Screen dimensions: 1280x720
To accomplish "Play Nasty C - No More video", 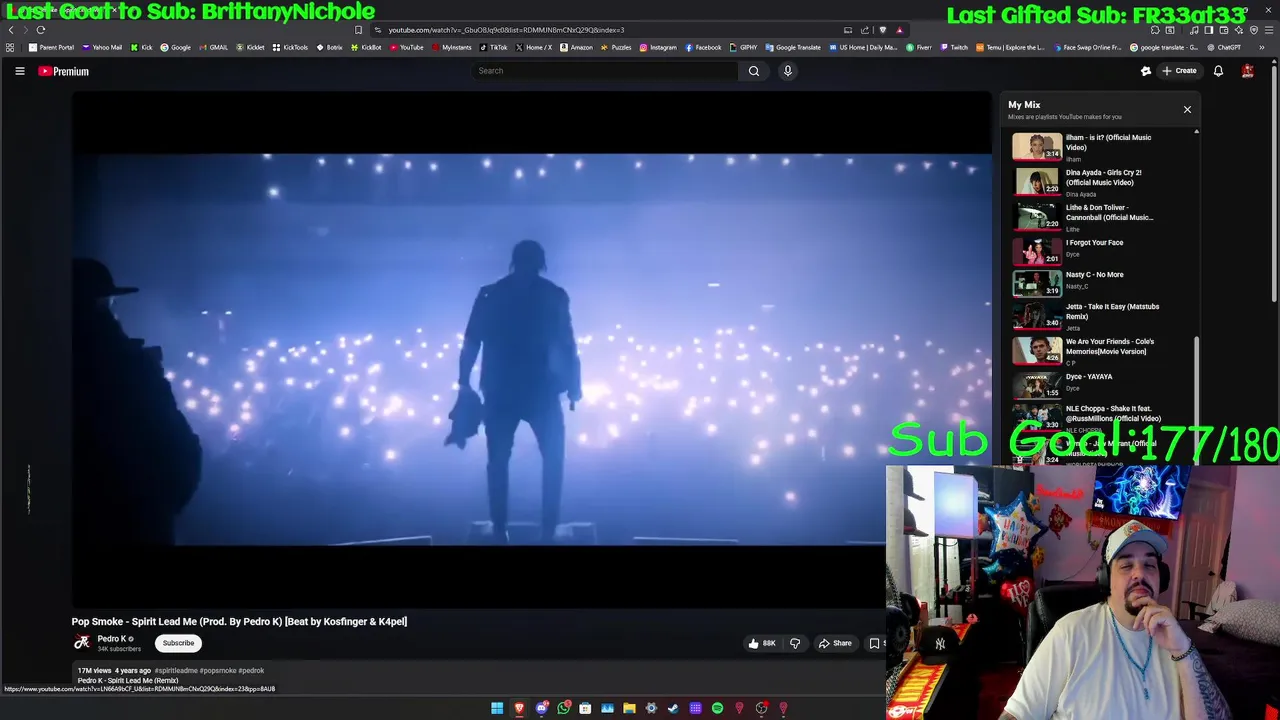I will (x=1100, y=283).
